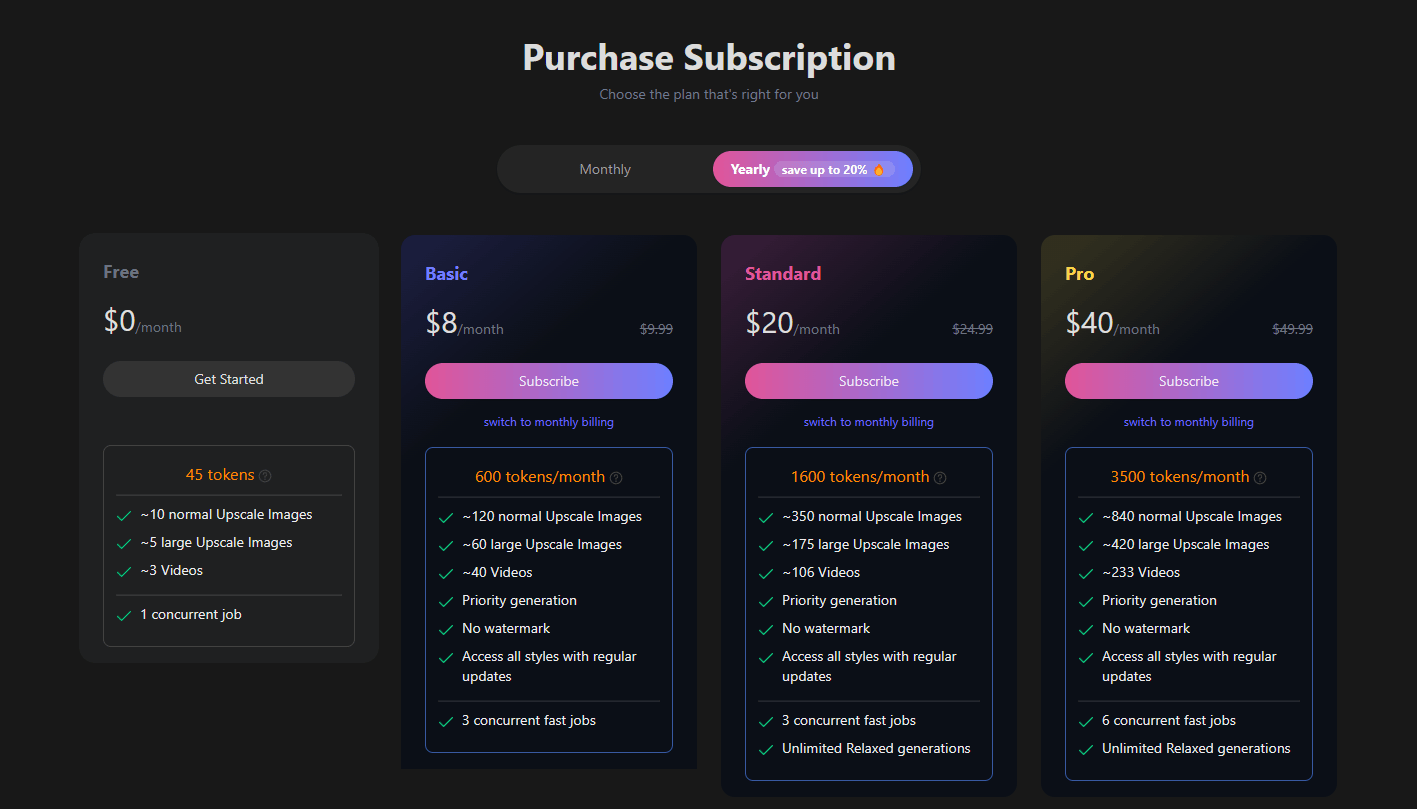This screenshot has width=1417, height=809.
Task: Click Standard's switch to monthly billing link
Action: 869,422
